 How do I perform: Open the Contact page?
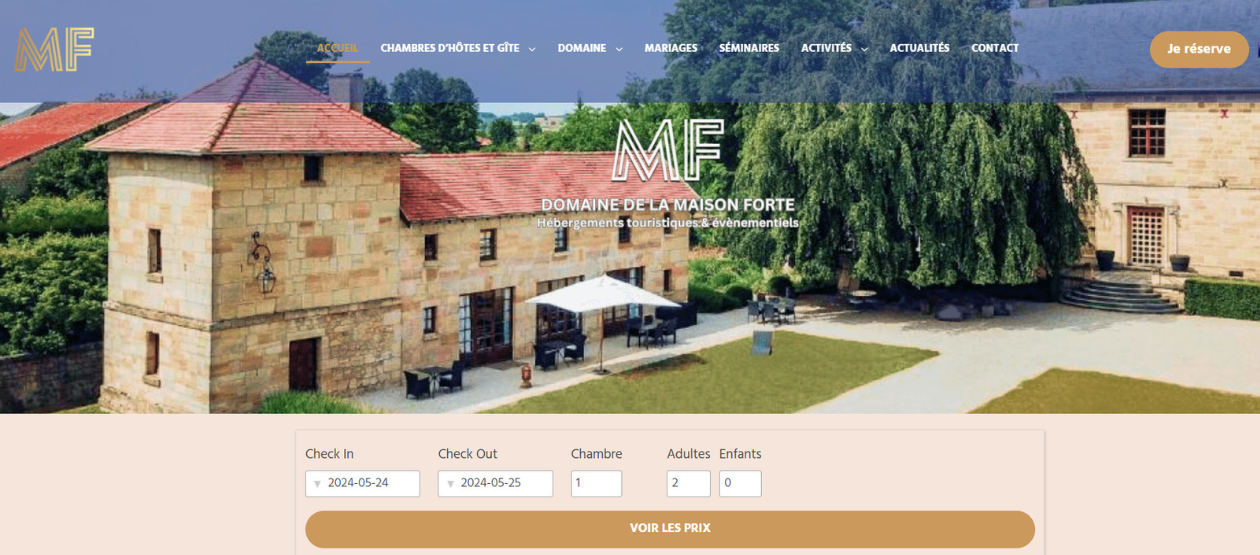pos(995,48)
